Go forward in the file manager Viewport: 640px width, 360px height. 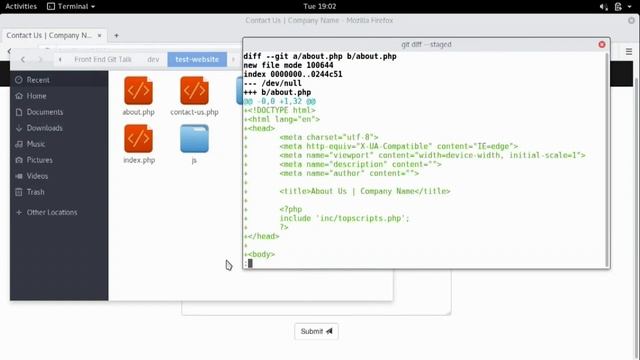click(40, 60)
